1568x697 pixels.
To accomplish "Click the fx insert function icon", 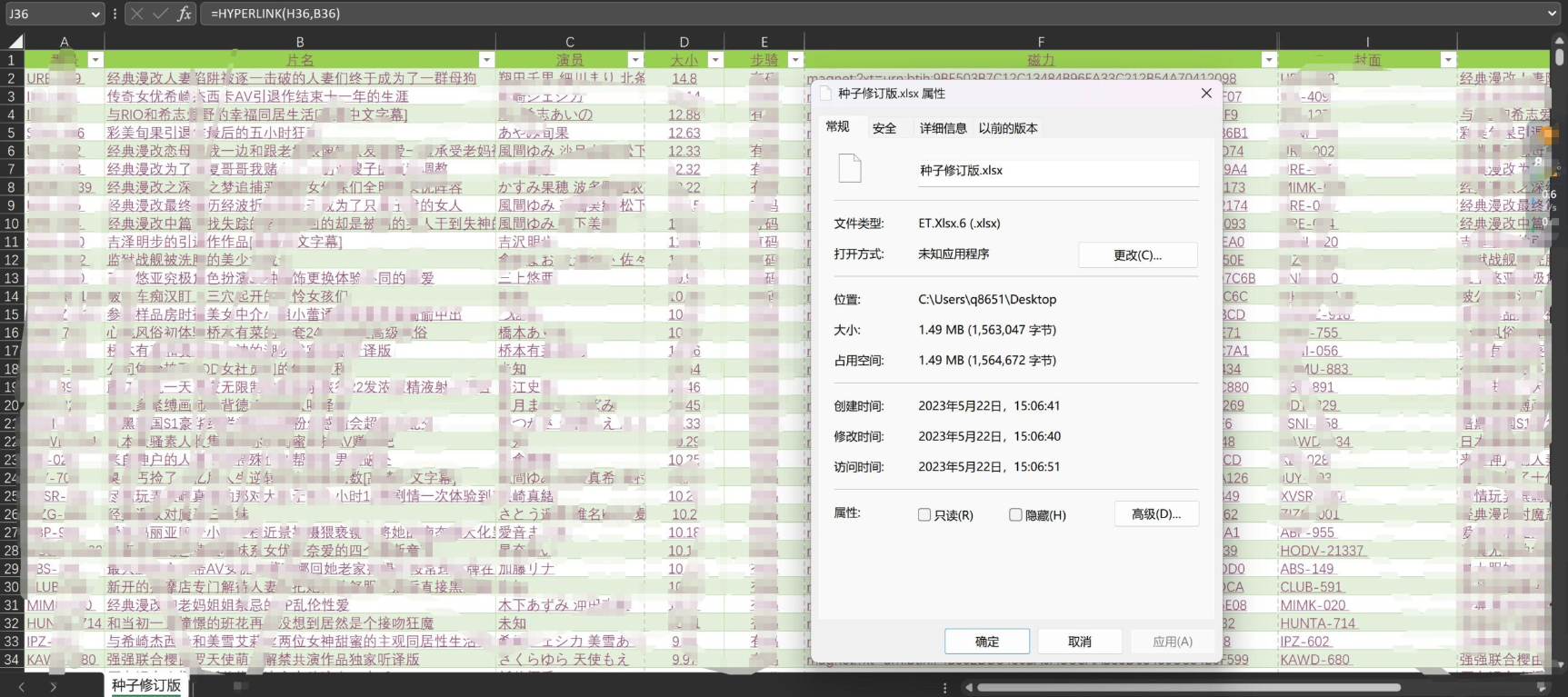I will 184,14.
